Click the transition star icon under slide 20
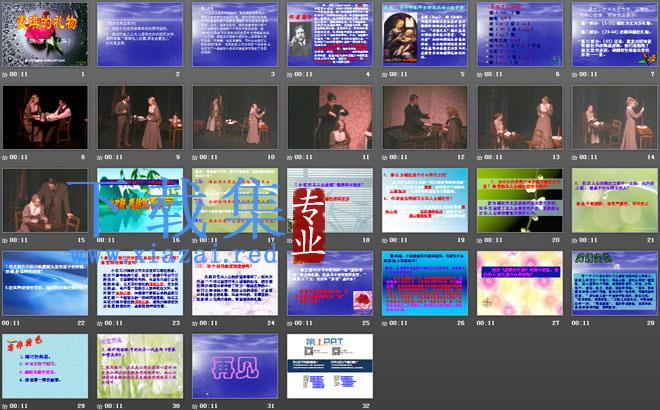This screenshot has width=660, height=410. [479, 240]
